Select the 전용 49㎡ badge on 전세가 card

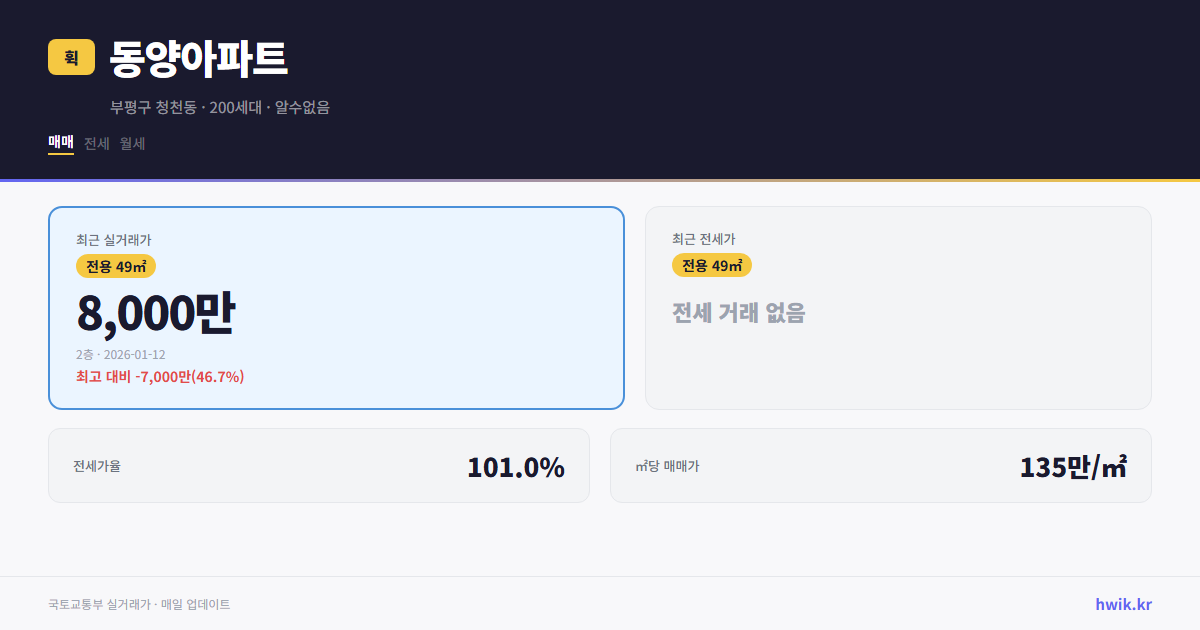pos(712,266)
